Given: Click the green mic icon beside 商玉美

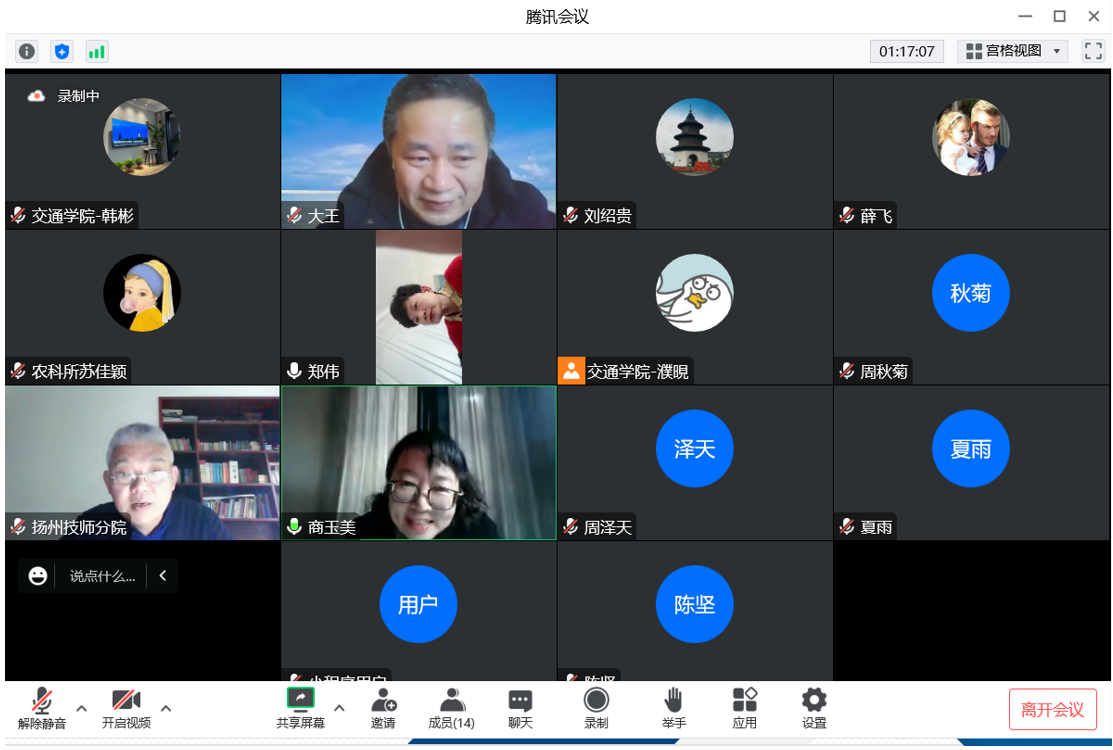Looking at the screenshot, I should (x=294, y=526).
